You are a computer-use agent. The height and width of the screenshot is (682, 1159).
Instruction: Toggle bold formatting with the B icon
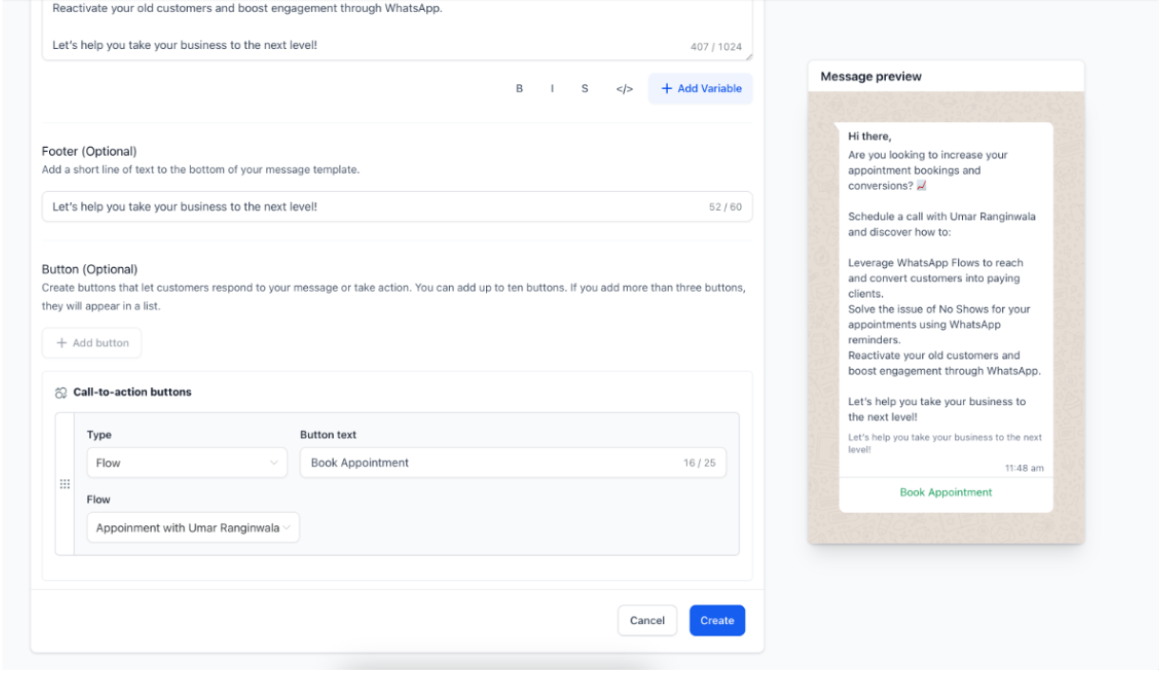pyautogui.click(x=519, y=89)
